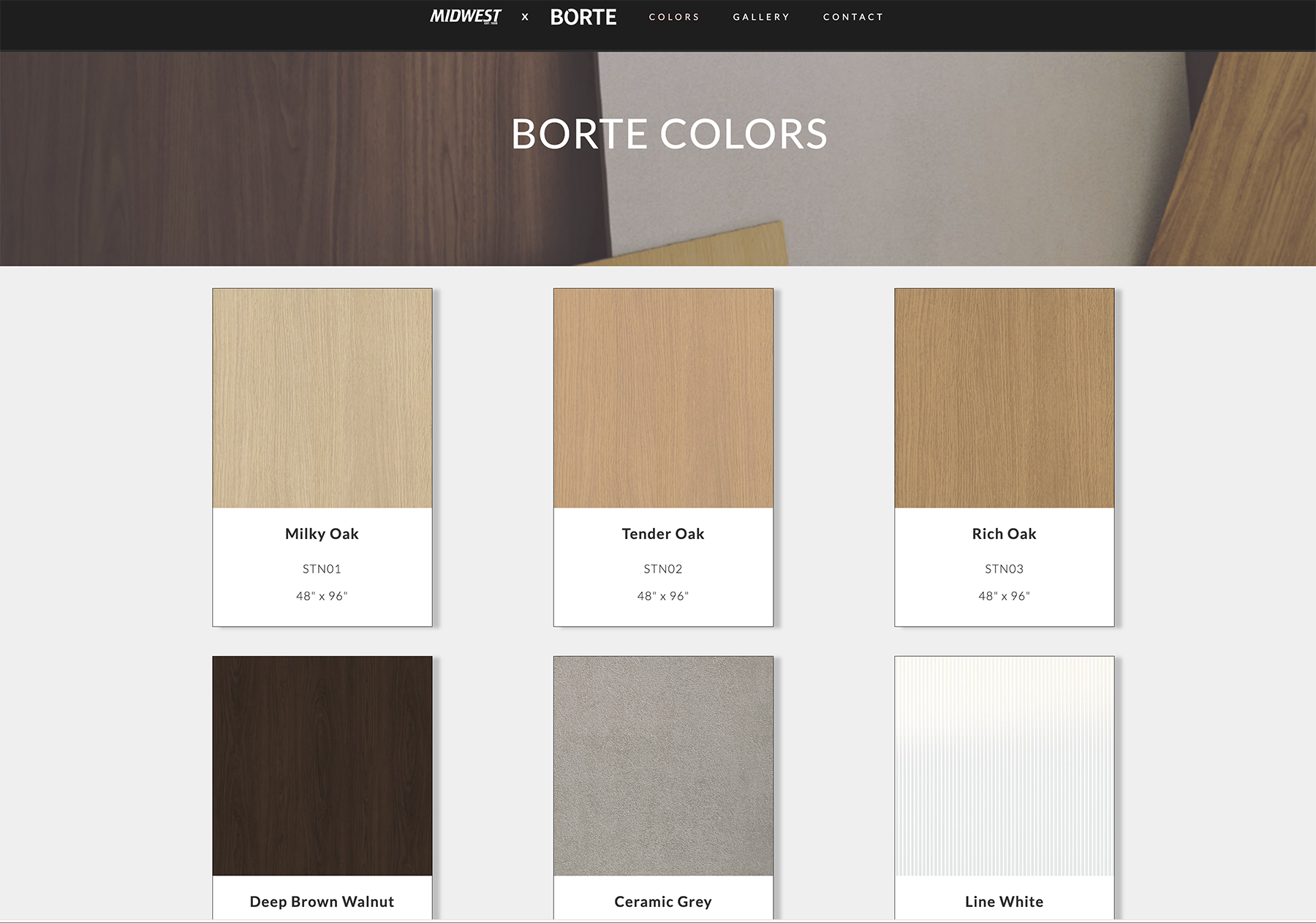Screen dimensions: 1316x923
Task: Click the STN01 product code
Action: pyautogui.click(x=322, y=569)
